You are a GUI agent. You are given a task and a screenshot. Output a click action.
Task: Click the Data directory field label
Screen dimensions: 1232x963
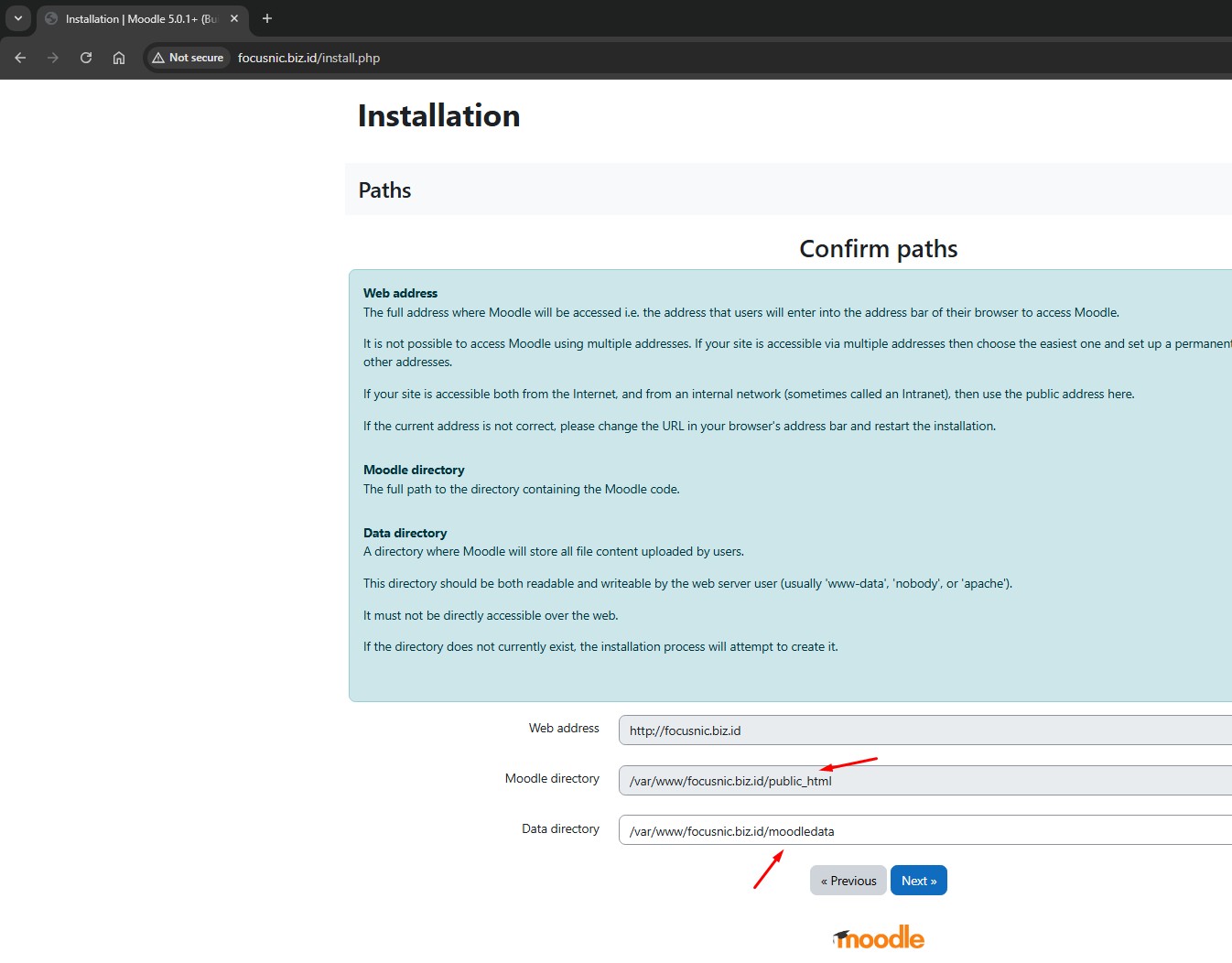point(560,828)
